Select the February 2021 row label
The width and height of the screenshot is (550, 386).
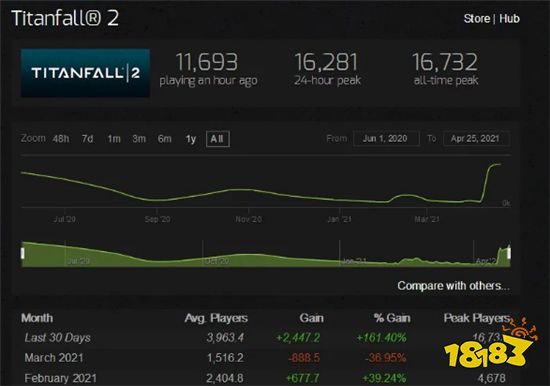click(x=60, y=378)
